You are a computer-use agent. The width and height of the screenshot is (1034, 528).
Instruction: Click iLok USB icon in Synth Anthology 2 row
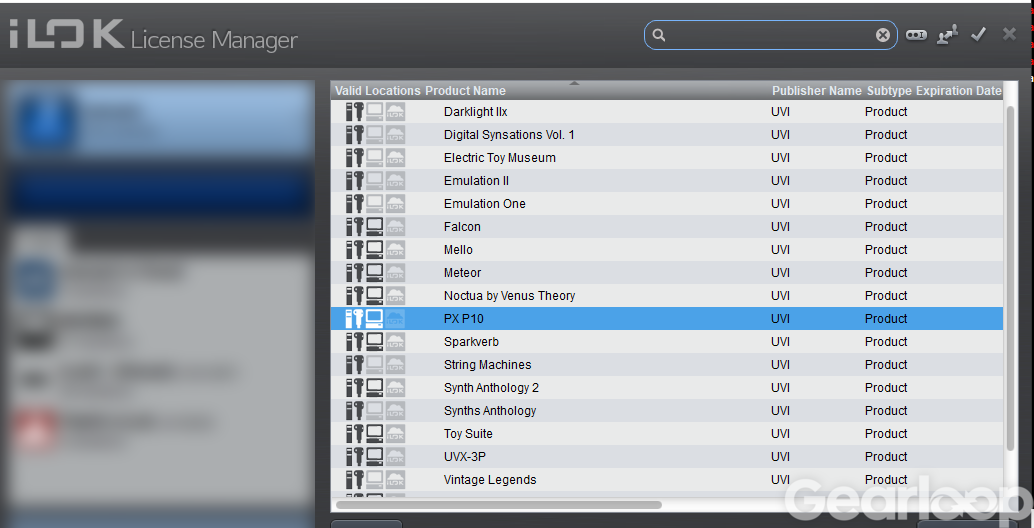click(355, 388)
